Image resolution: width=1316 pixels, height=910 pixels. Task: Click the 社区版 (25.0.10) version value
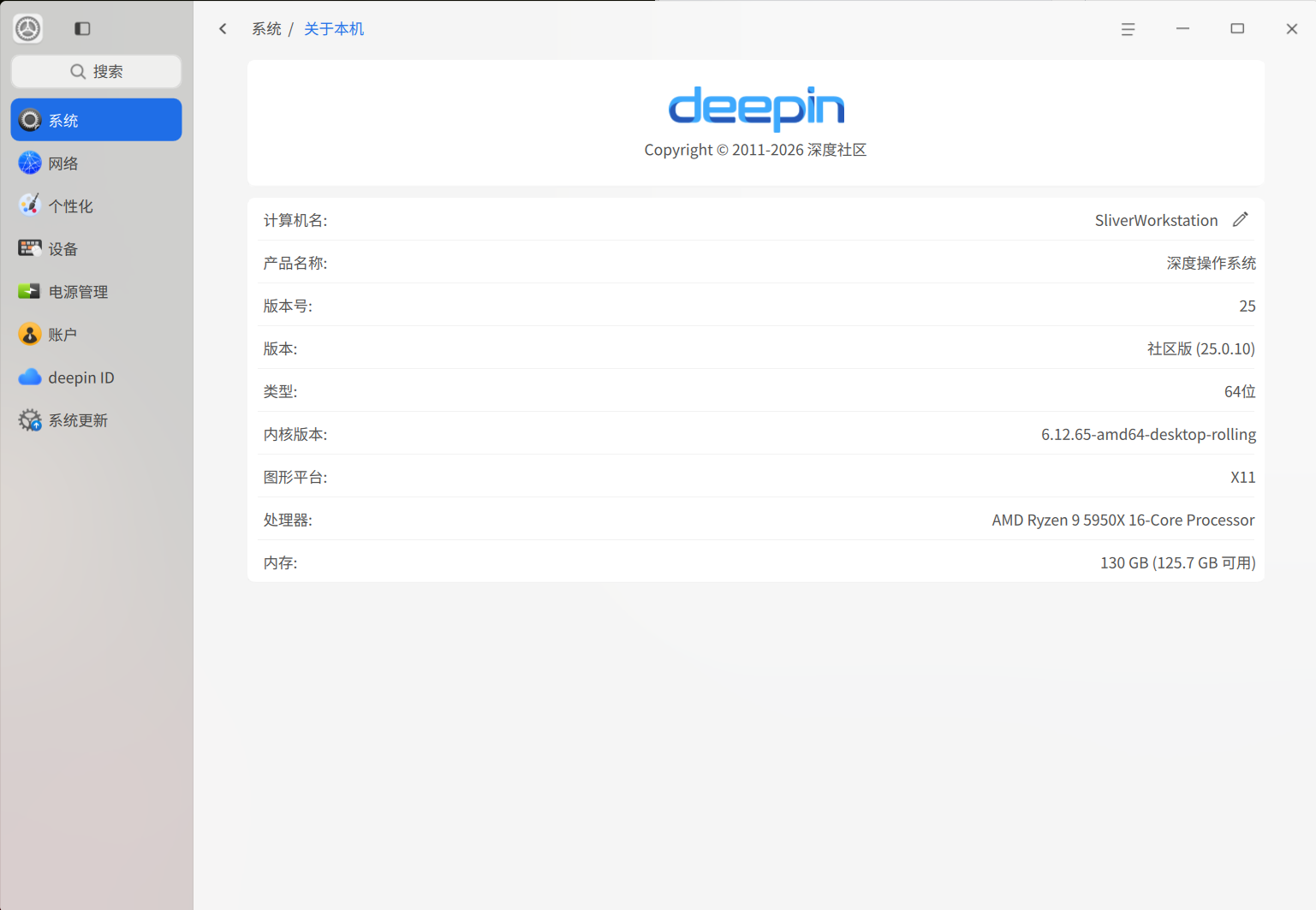click(1200, 348)
